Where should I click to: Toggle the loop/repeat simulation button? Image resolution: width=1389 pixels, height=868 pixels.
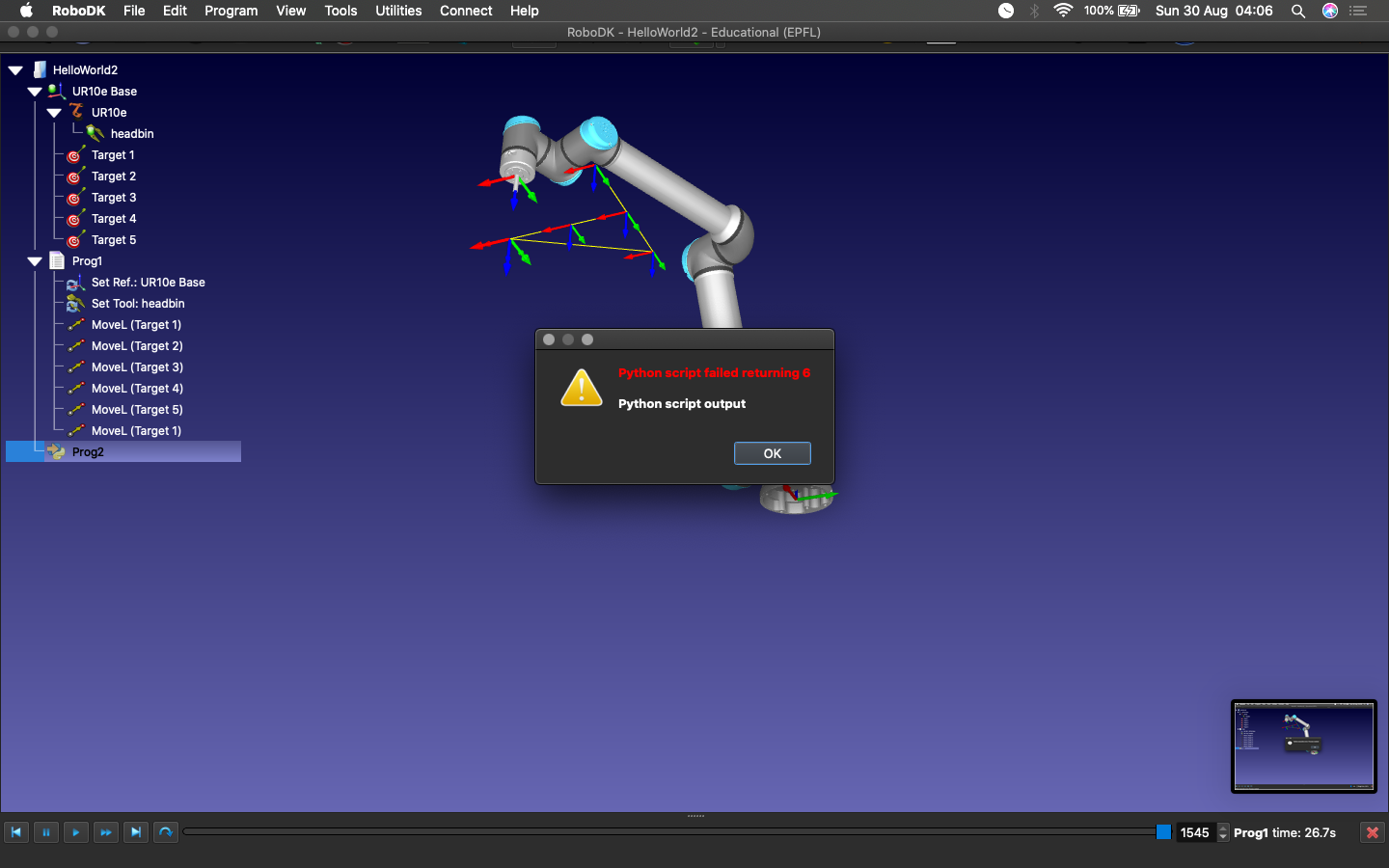166,832
